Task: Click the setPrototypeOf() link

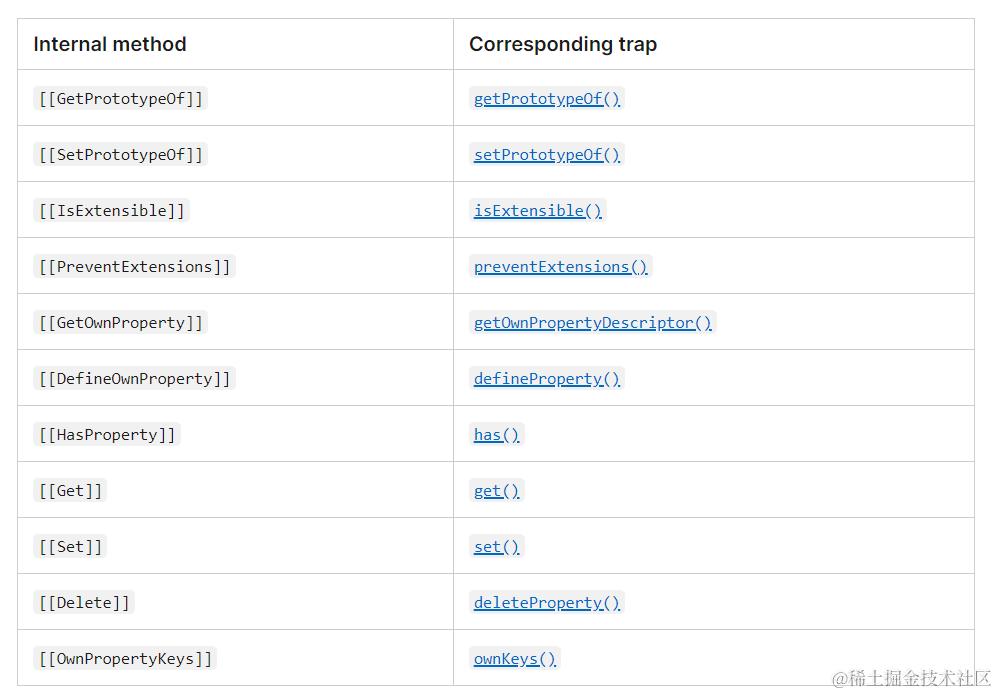Action: pyautogui.click(x=546, y=155)
